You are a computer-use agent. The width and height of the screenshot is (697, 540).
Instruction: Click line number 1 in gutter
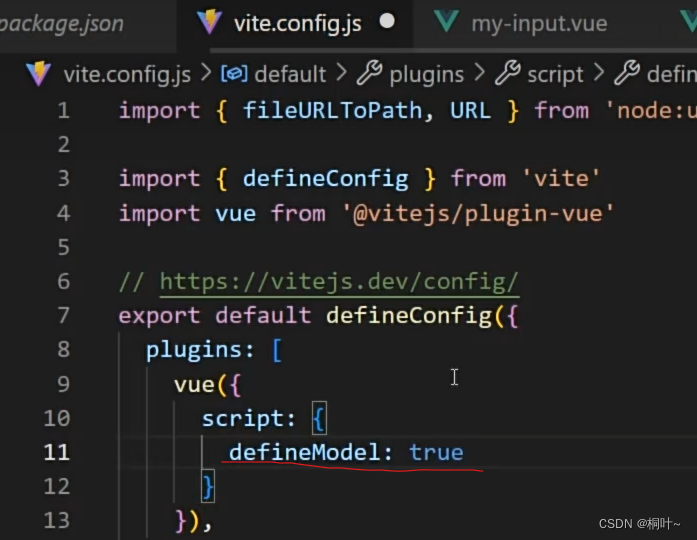(x=64, y=110)
